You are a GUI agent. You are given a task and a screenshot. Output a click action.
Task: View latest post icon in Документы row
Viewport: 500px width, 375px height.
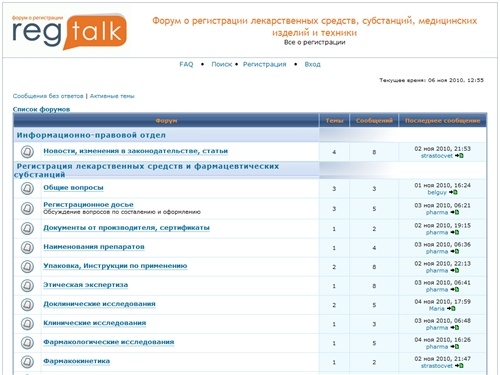[455, 232]
